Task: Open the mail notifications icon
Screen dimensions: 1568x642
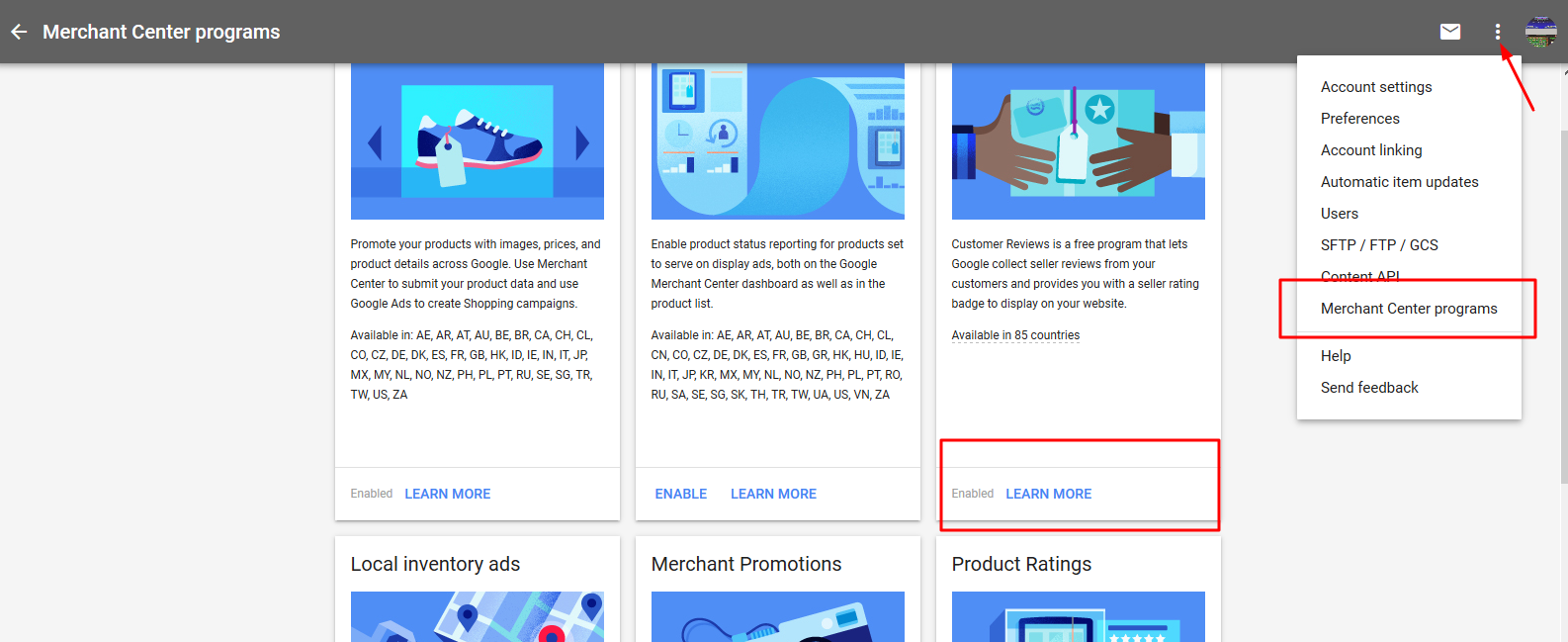Action: (1450, 32)
